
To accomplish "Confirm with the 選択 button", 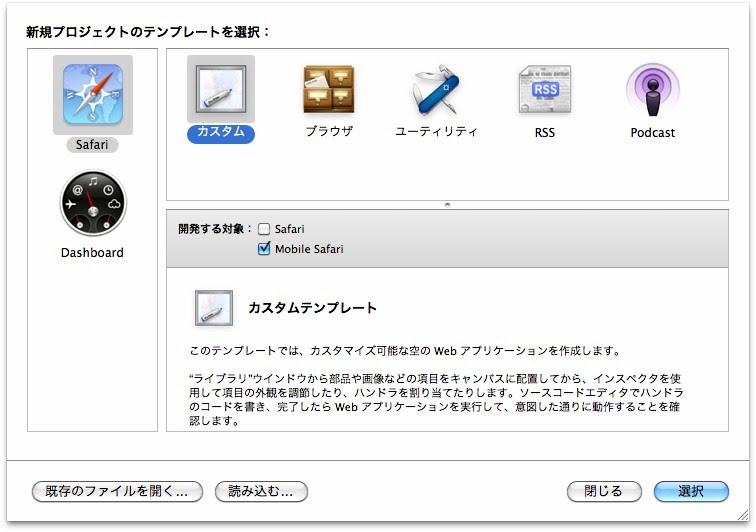I will (691, 491).
